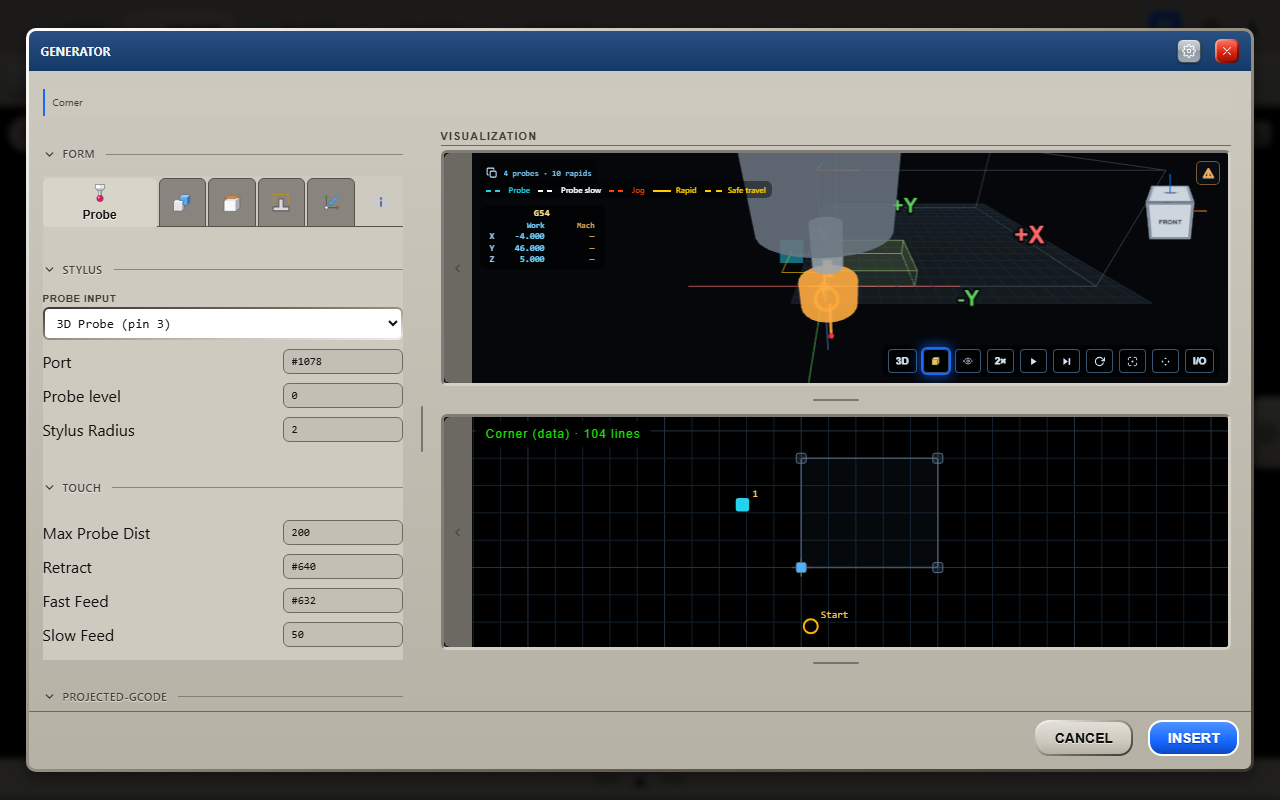The width and height of the screenshot is (1280, 800).
Task: Open the axis arrow coordinate tab
Action: pos(331,203)
